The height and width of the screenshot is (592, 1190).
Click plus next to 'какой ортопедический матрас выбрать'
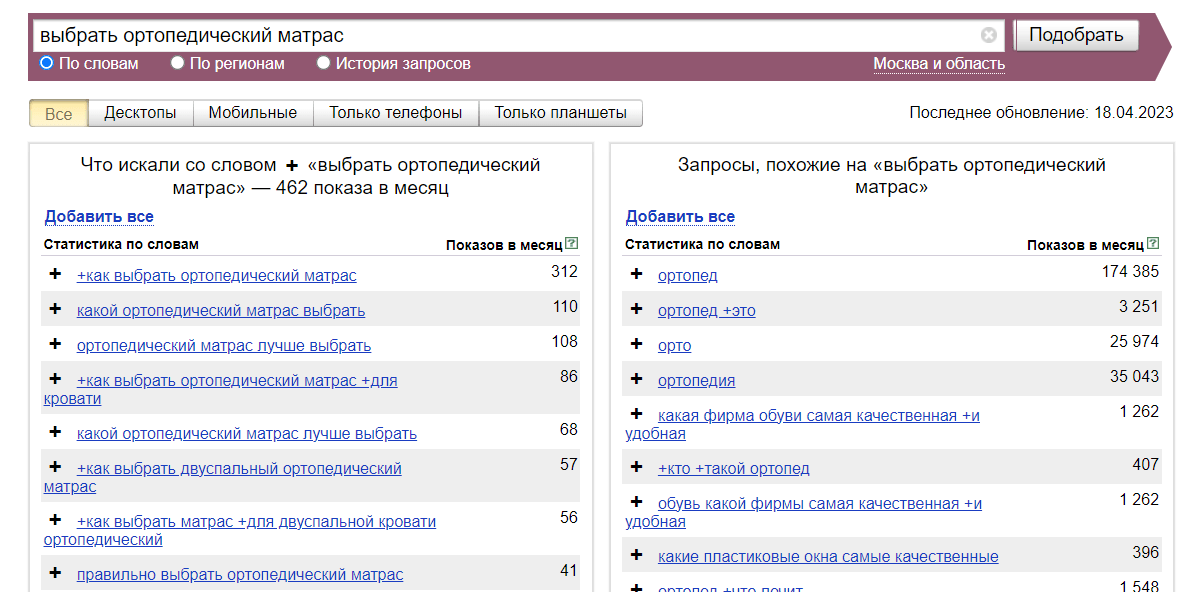pyautogui.click(x=55, y=309)
